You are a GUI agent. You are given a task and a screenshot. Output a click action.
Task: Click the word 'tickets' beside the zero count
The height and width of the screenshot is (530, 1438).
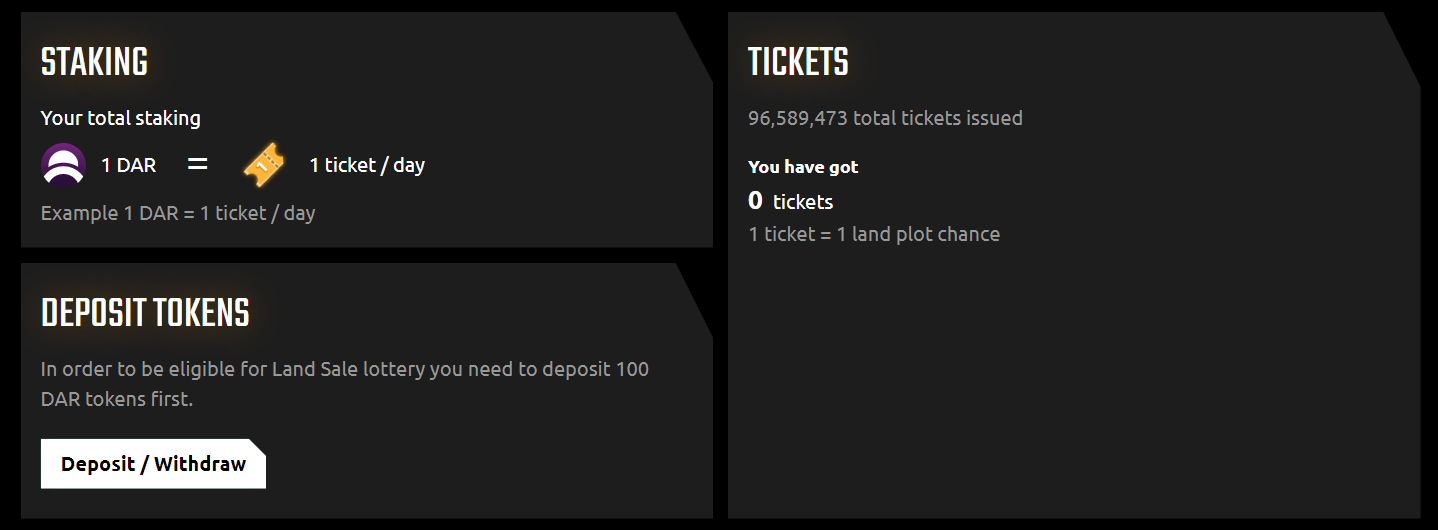pos(803,202)
